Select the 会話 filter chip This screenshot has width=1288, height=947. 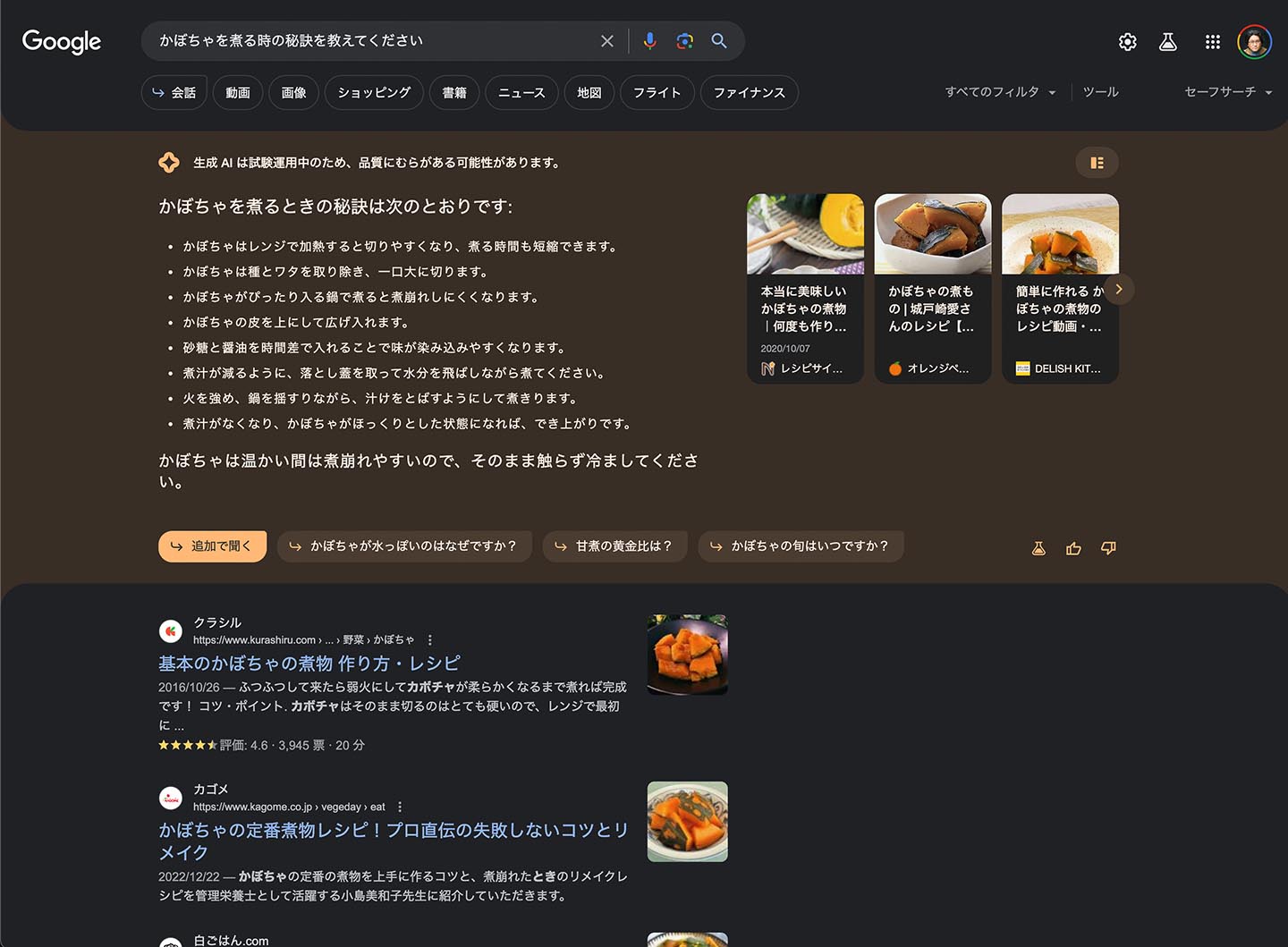(x=174, y=92)
